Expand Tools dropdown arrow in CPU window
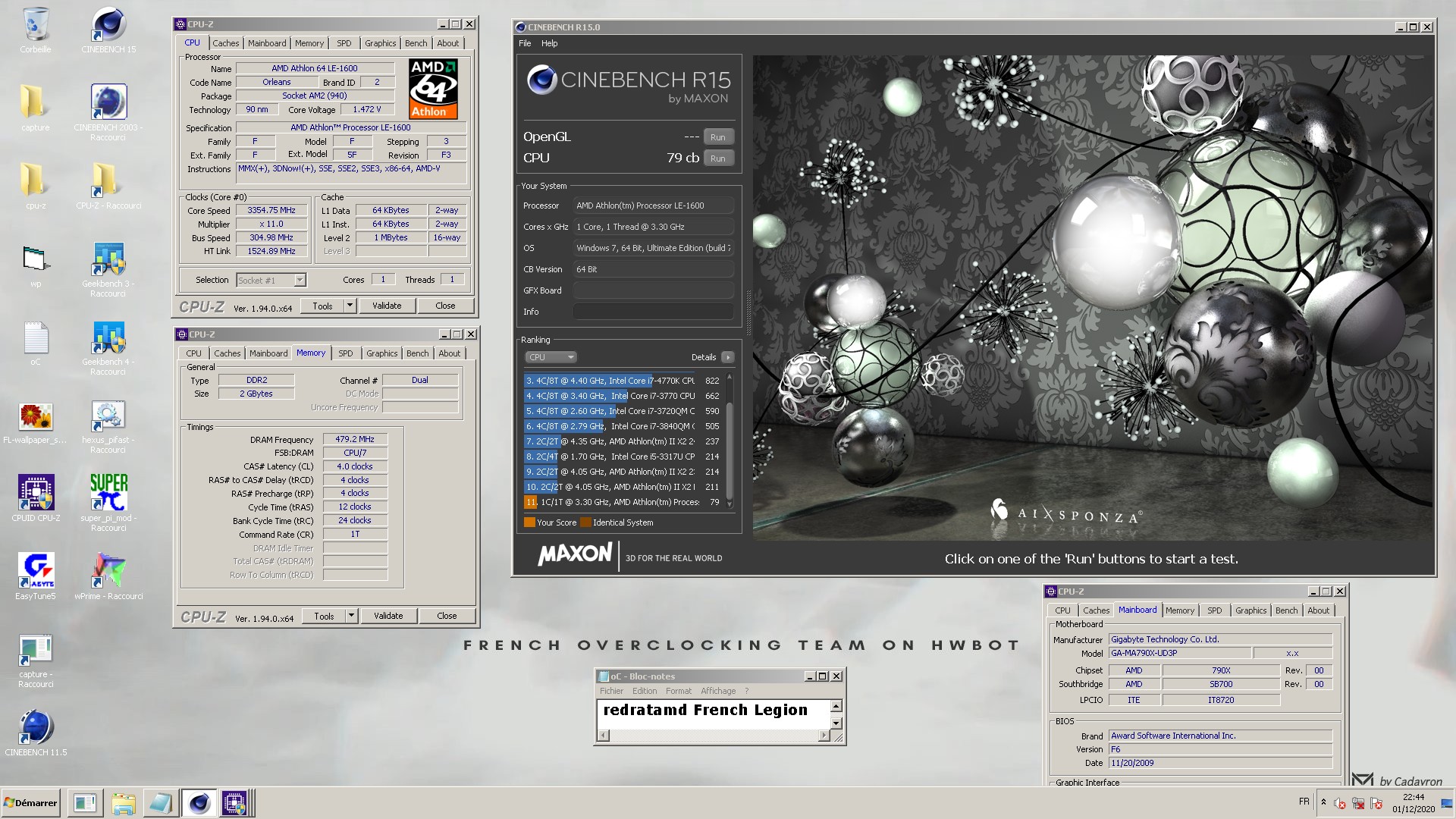Image resolution: width=1456 pixels, height=819 pixels. click(x=350, y=306)
